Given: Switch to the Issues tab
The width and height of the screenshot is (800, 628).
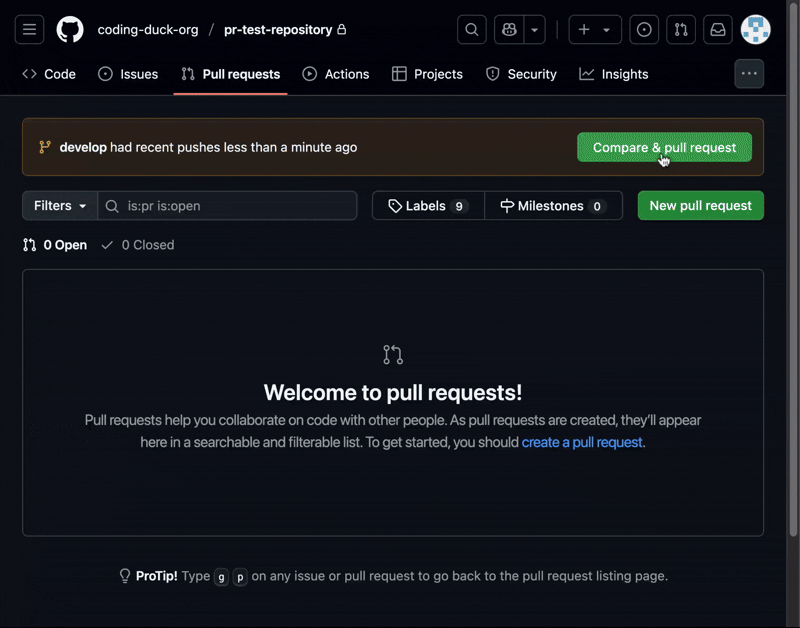Looking at the screenshot, I should point(128,74).
